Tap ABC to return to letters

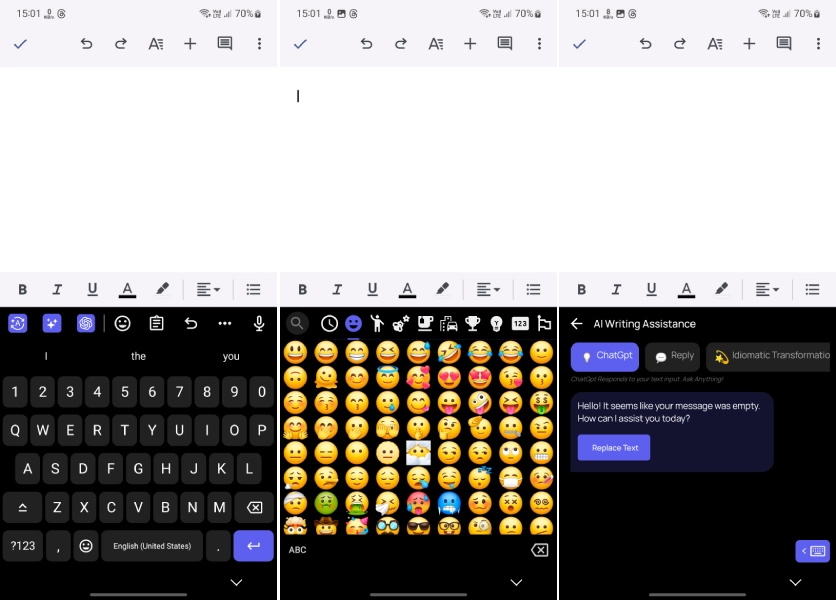(x=298, y=550)
